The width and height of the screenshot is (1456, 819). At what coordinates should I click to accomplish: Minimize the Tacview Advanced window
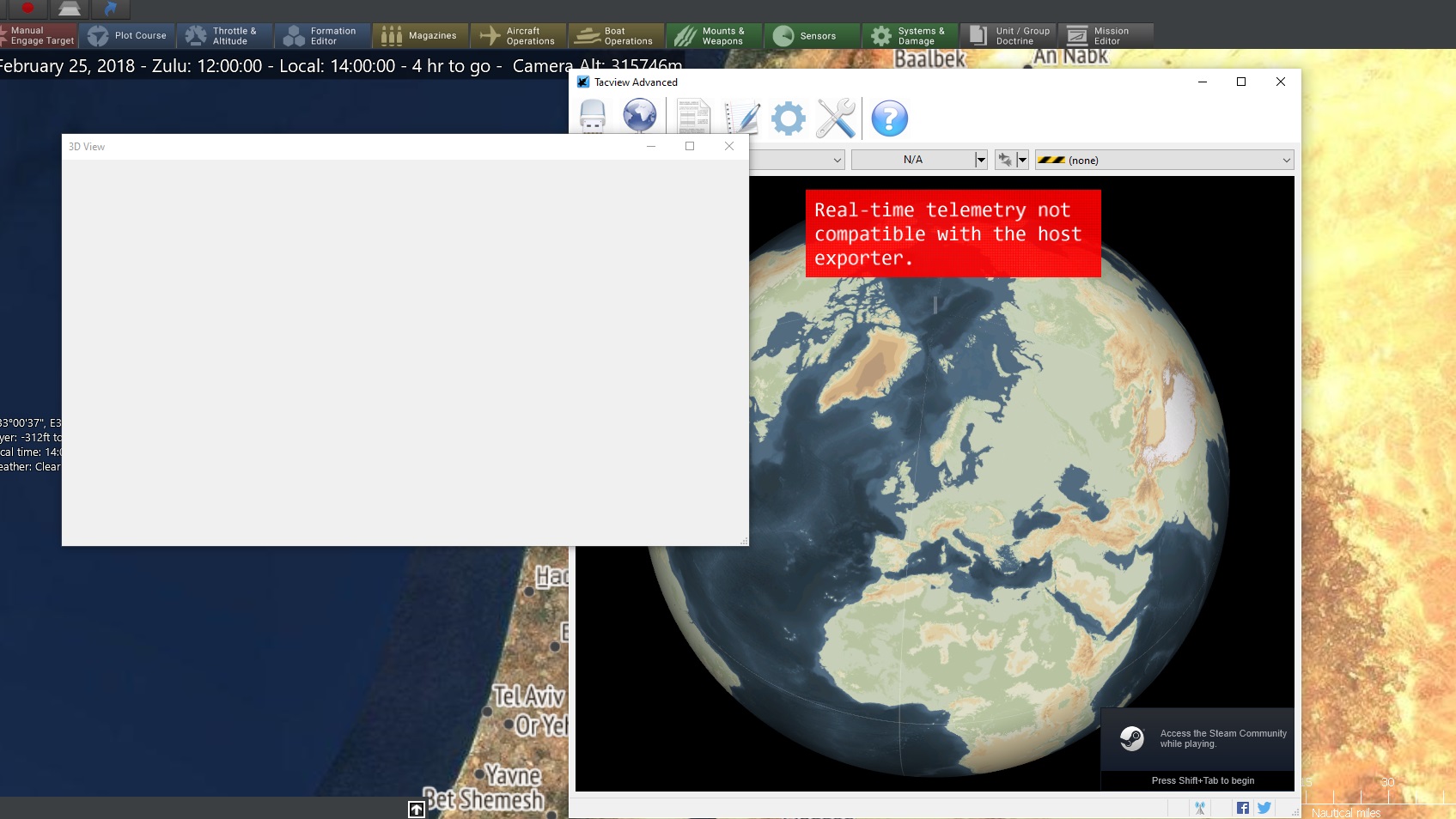pyautogui.click(x=1203, y=82)
